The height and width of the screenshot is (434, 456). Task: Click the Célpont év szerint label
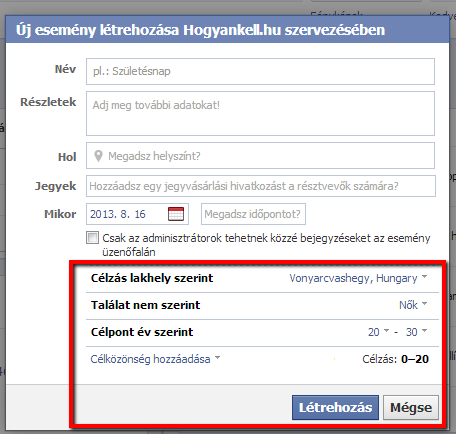142,332
